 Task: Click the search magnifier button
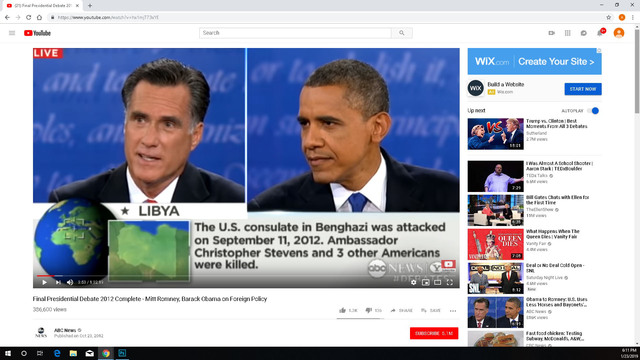point(402,33)
